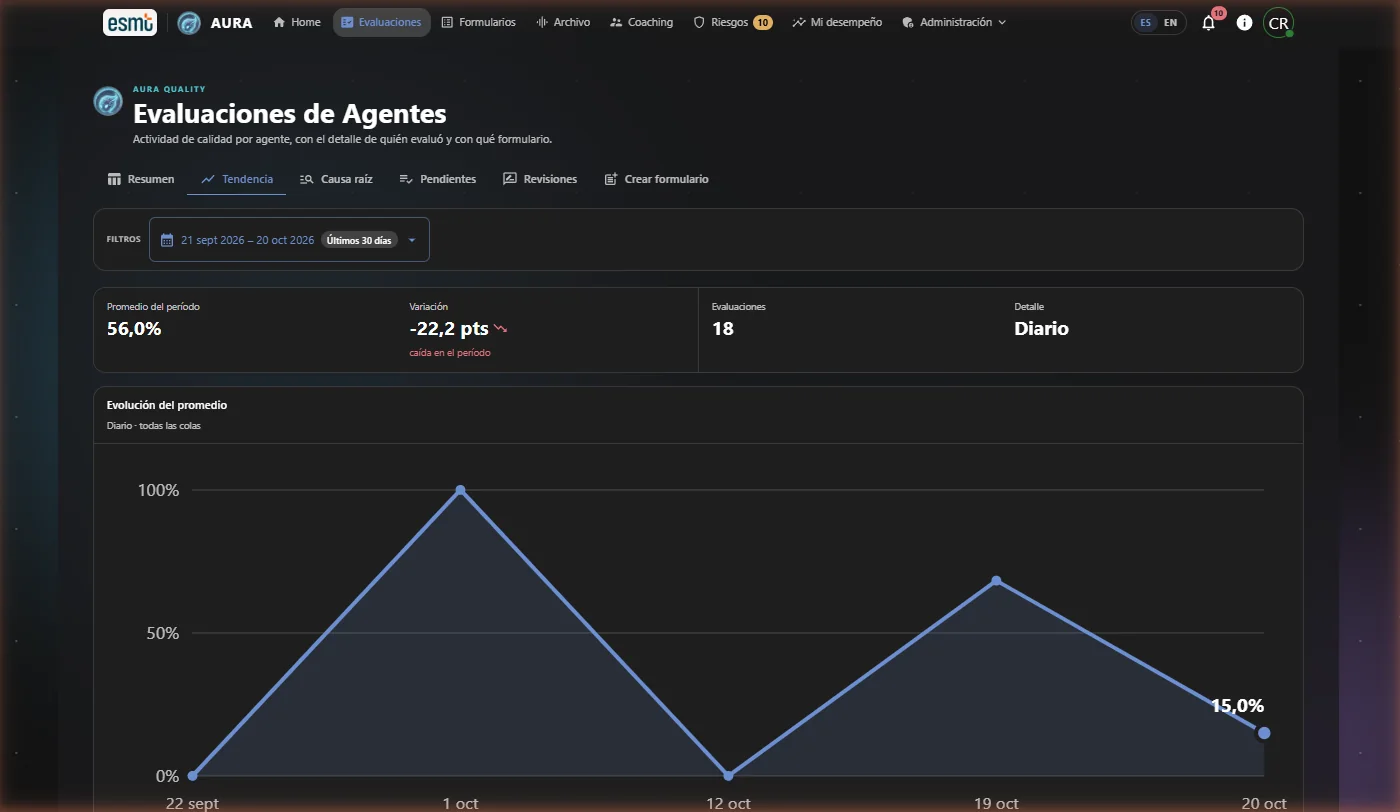Switch language to EN
Viewport: 1400px width, 812px height.
tap(1170, 22)
